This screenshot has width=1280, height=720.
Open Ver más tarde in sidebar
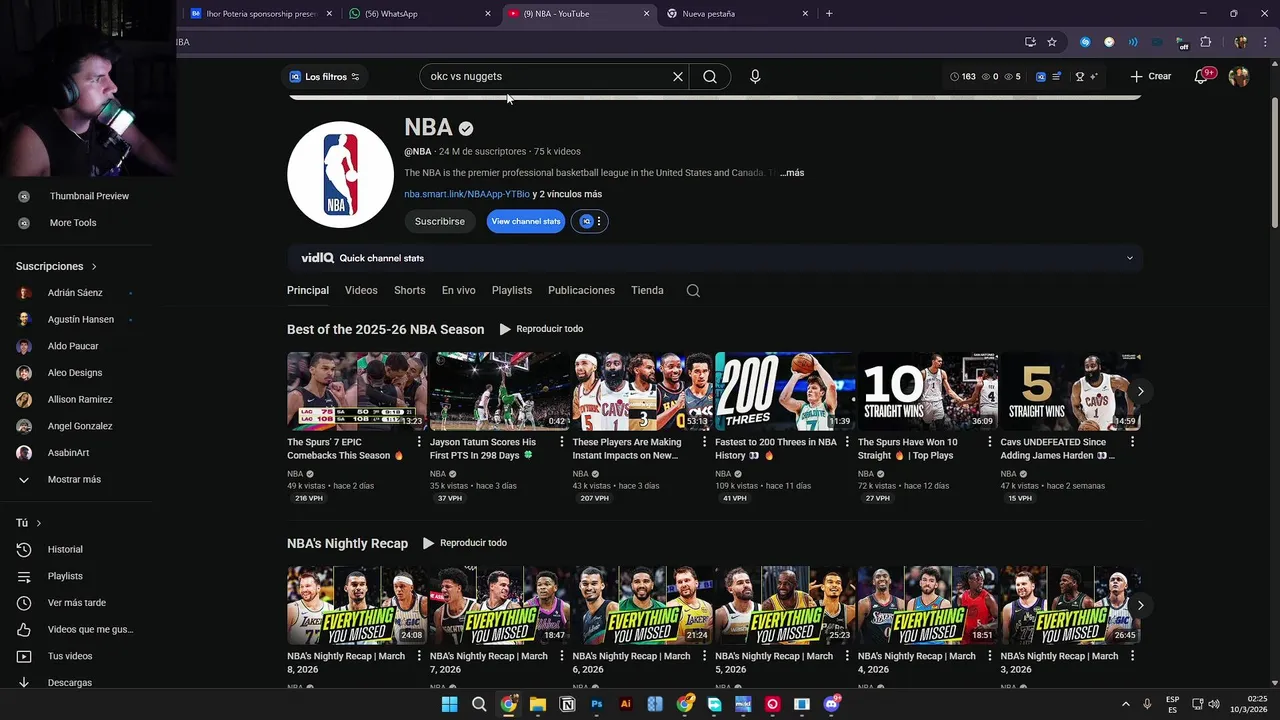click(76, 603)
